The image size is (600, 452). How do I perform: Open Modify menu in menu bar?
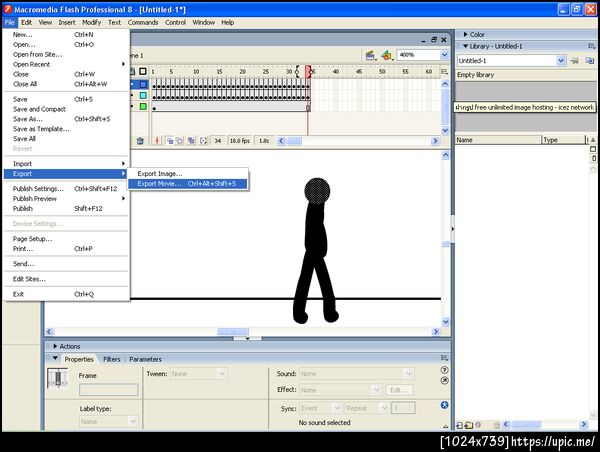coord(91,23)
